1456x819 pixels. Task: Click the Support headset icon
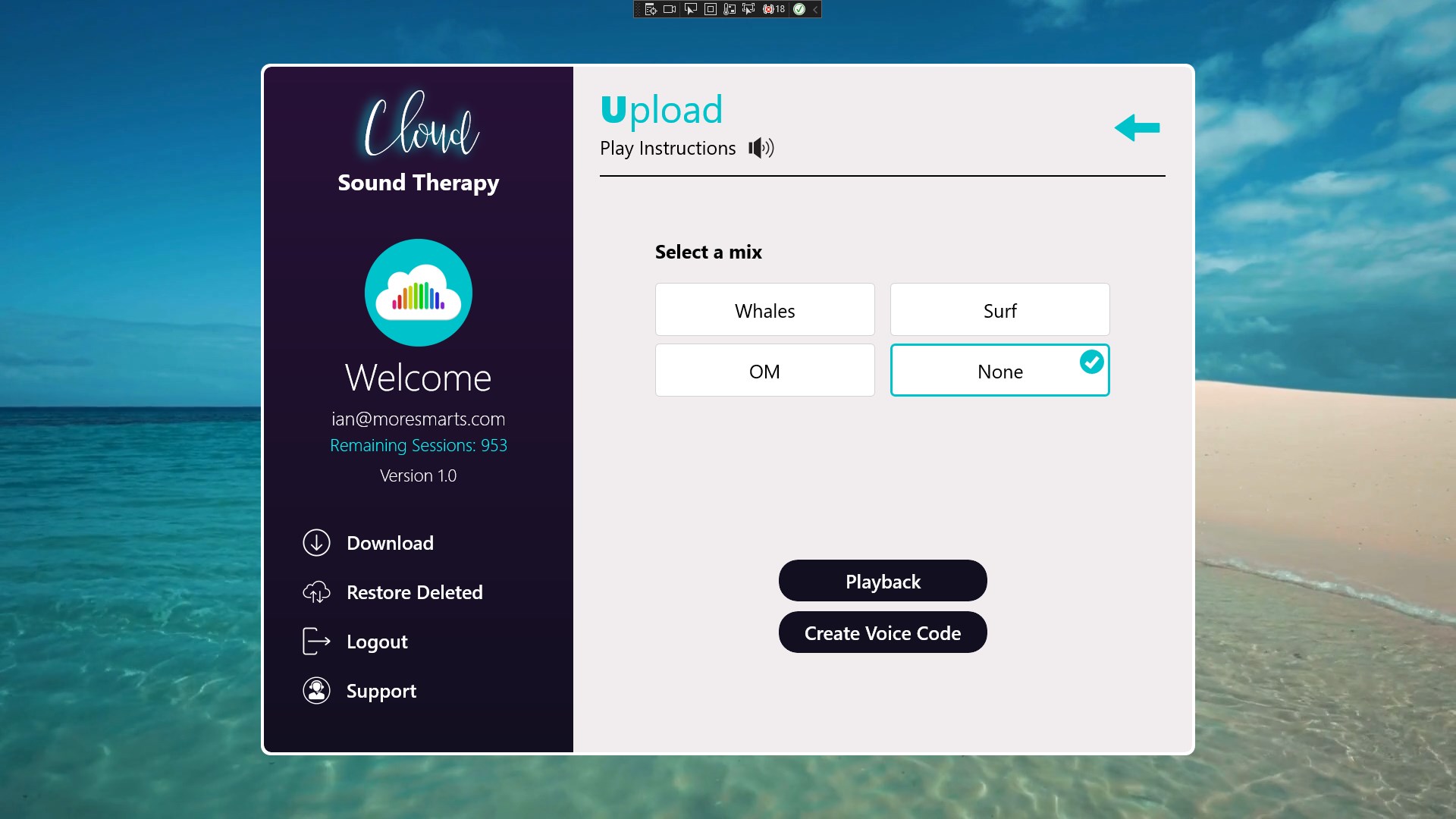(316, 691)
